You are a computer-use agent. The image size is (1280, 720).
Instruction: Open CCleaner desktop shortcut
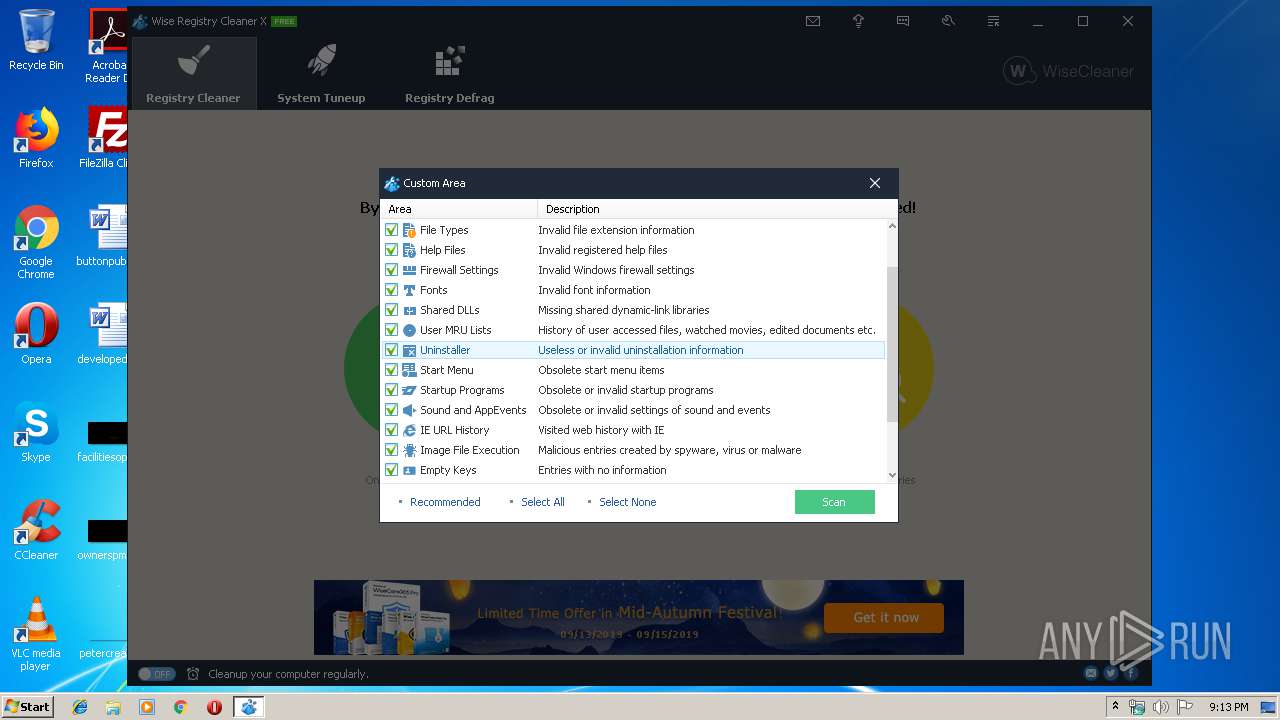pyautogui.click(x=36, y=530)
